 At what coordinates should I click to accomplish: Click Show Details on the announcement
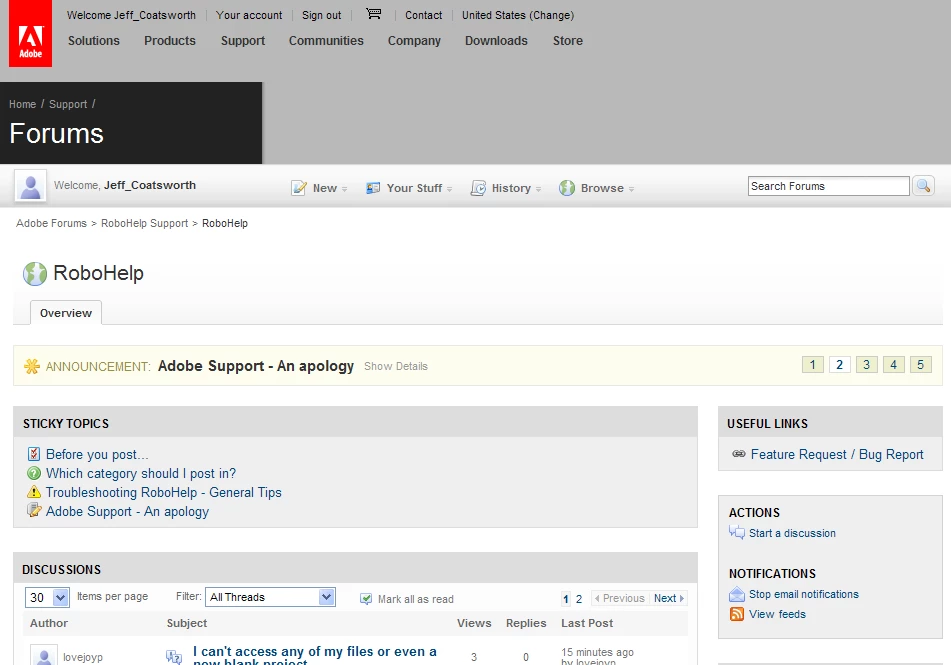tap(395, 366)
